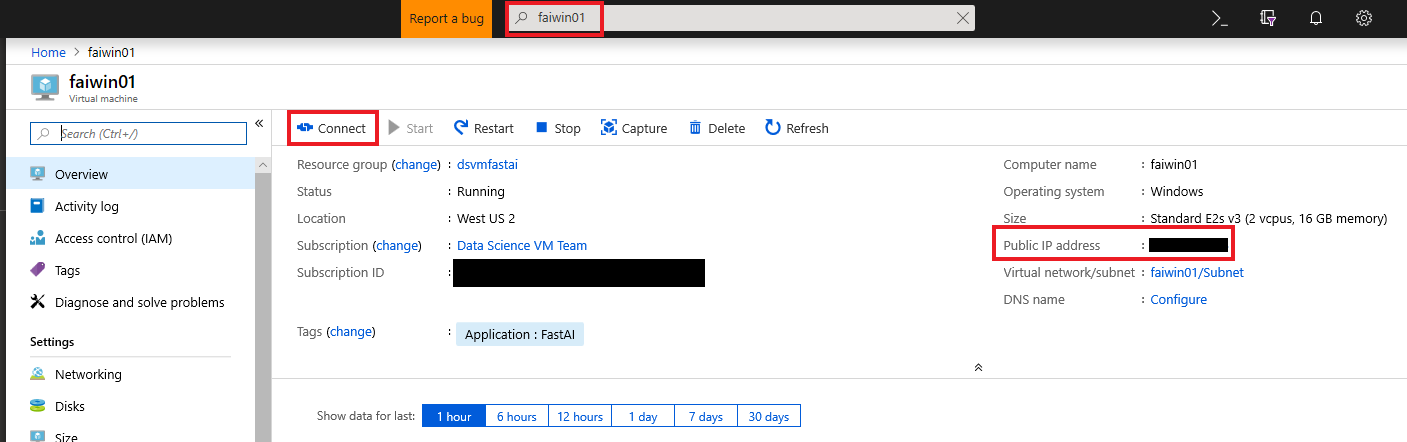Switch data range to 30 days
1407x442 pixels.
768,416
